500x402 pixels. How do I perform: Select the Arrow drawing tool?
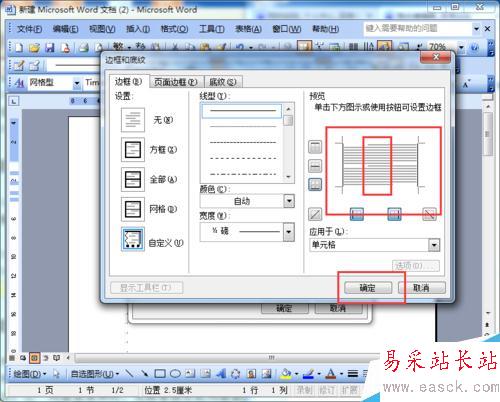coord(144,374)
